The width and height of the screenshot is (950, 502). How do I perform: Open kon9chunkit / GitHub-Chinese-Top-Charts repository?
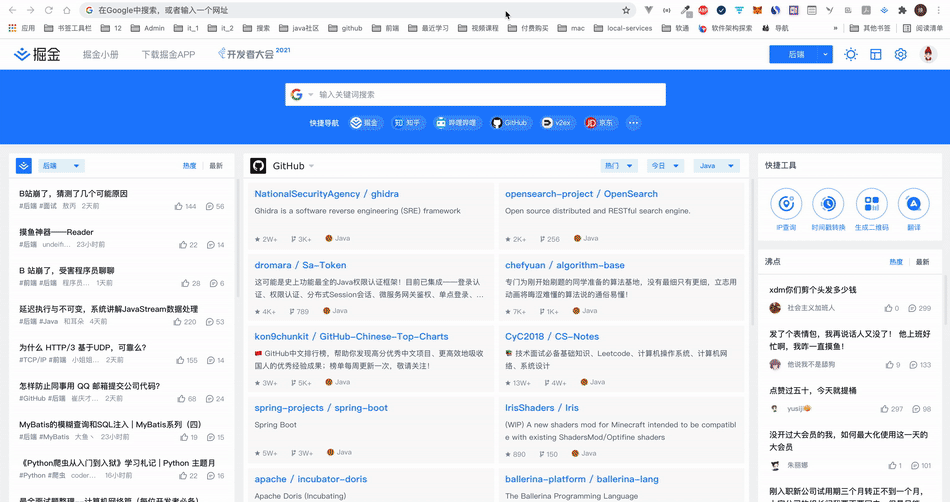pos(351,337)
